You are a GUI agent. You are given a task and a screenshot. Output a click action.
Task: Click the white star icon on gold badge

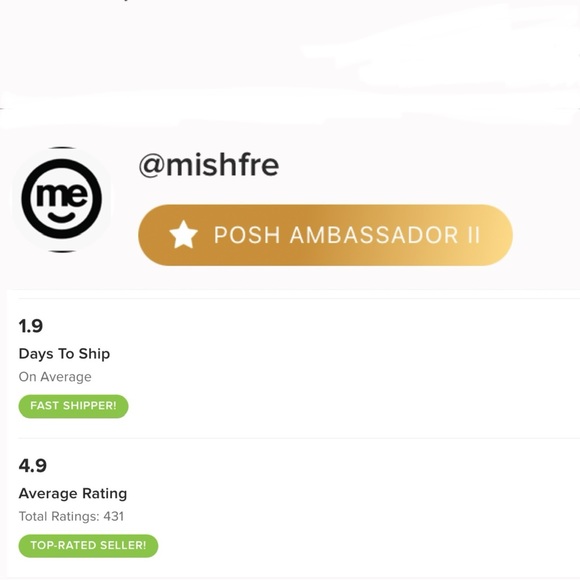(183, 235)
